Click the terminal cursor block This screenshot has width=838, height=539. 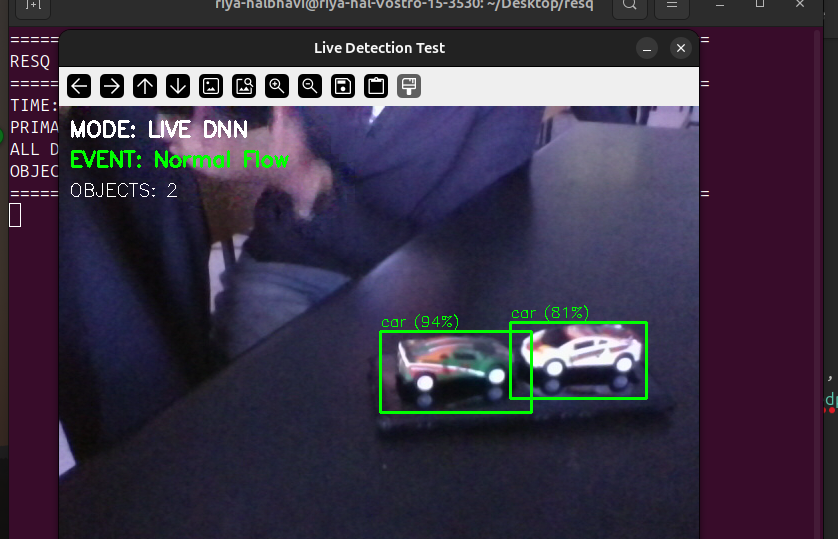(x=15, y=215)
